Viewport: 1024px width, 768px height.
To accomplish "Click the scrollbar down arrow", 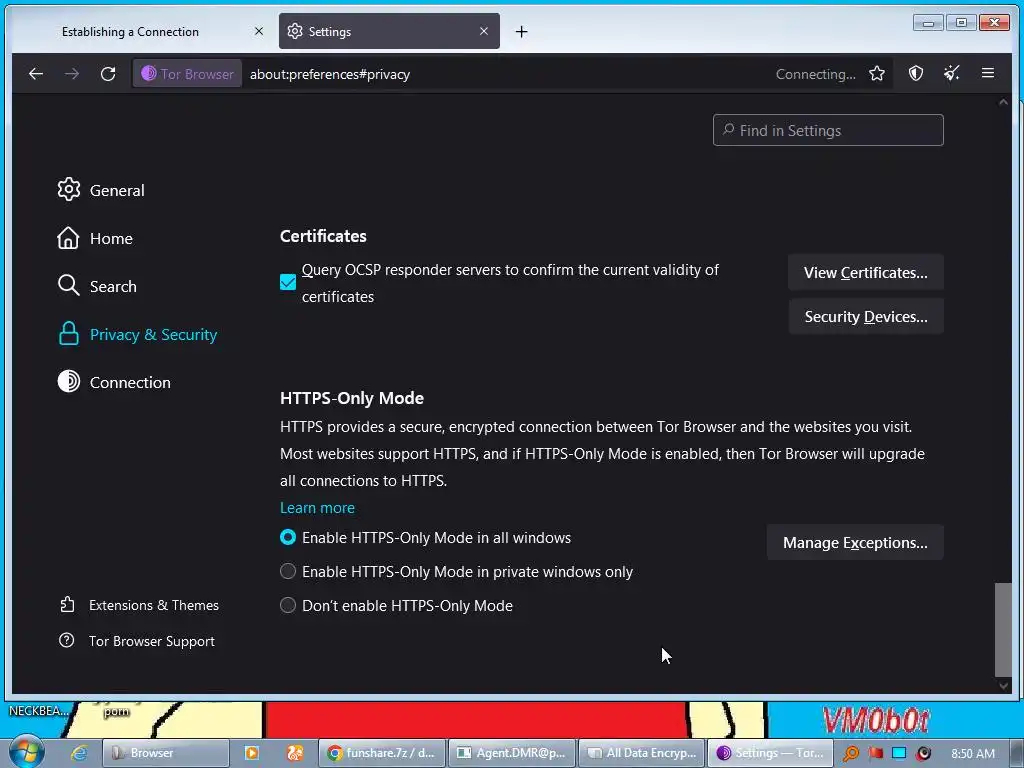I will coord(1003,686).
